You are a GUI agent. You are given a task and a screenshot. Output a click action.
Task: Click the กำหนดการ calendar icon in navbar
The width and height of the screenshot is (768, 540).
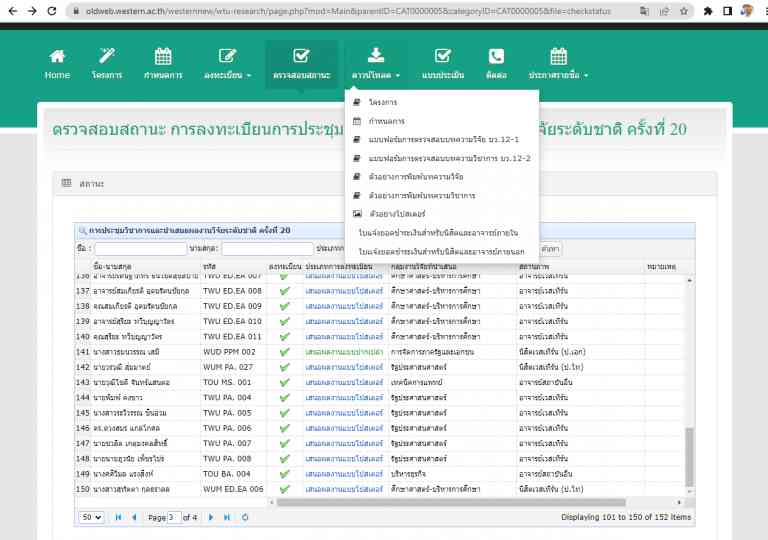click(162, 56)
